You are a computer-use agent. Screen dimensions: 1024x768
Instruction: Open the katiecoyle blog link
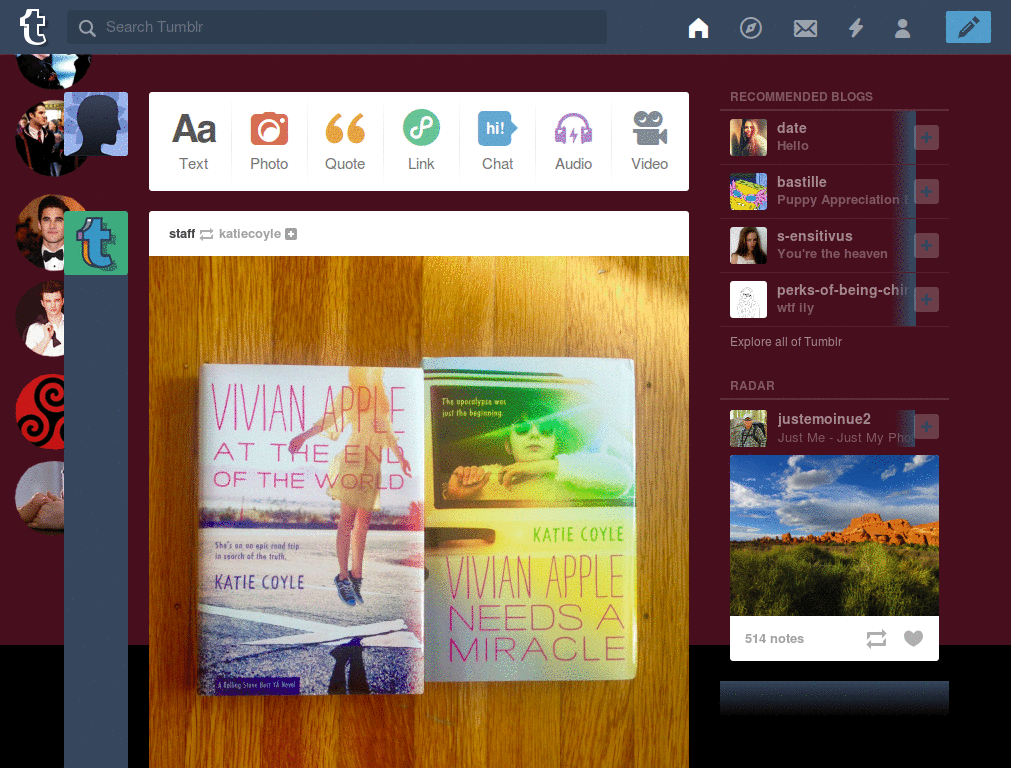point(249,234)
